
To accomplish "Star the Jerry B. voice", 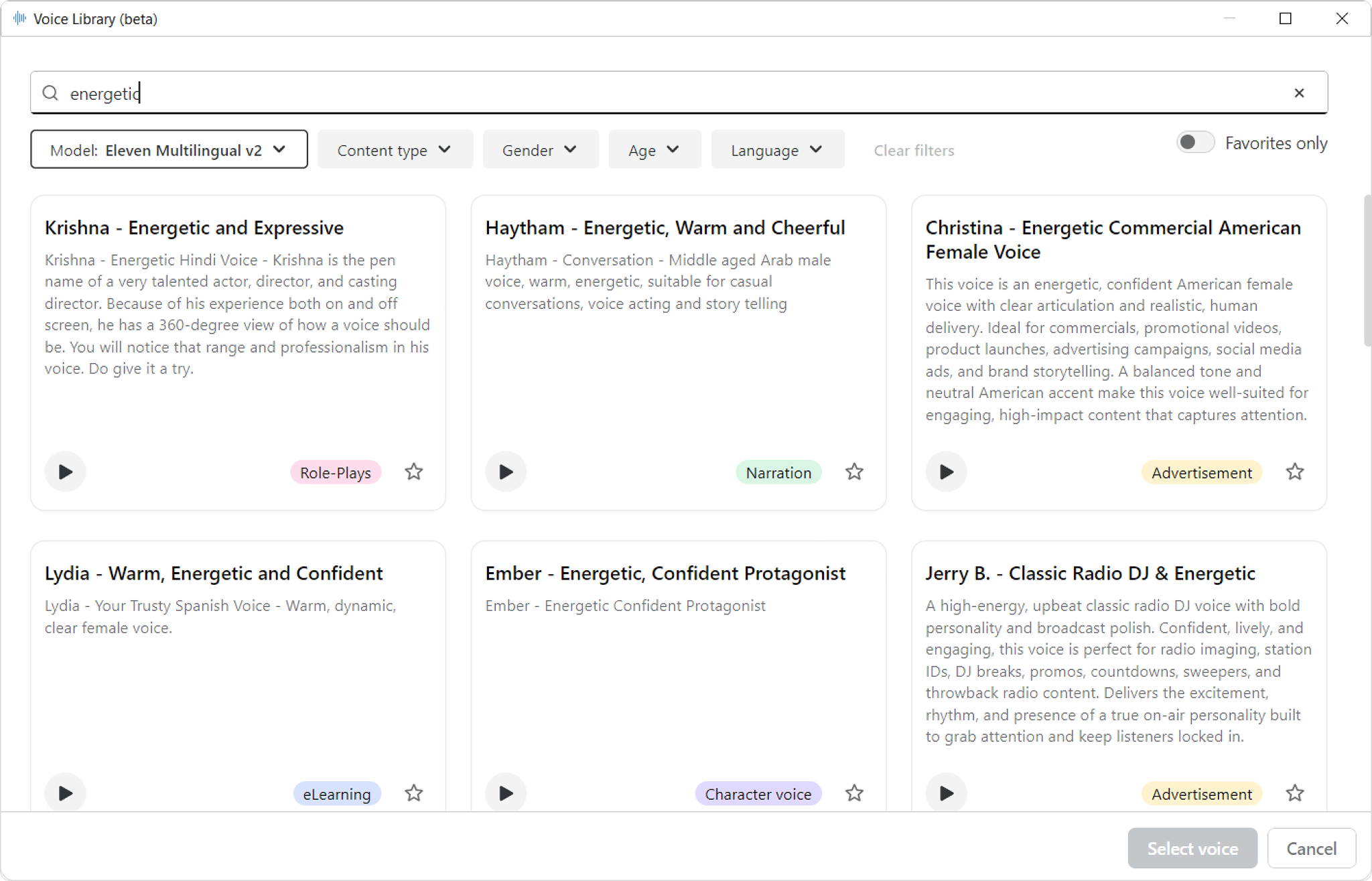I will click(x=1295, y=793).
